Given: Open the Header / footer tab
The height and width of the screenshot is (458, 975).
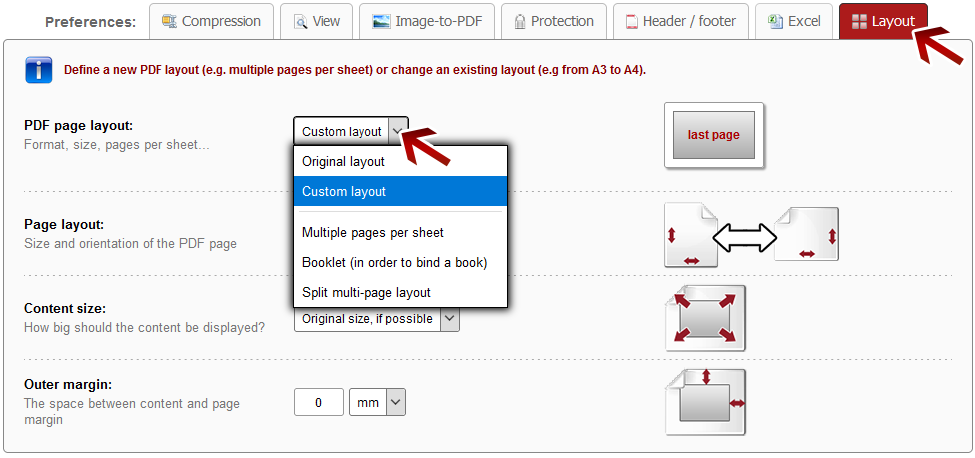Looking at the screenshot, I should tap(680, 21).
